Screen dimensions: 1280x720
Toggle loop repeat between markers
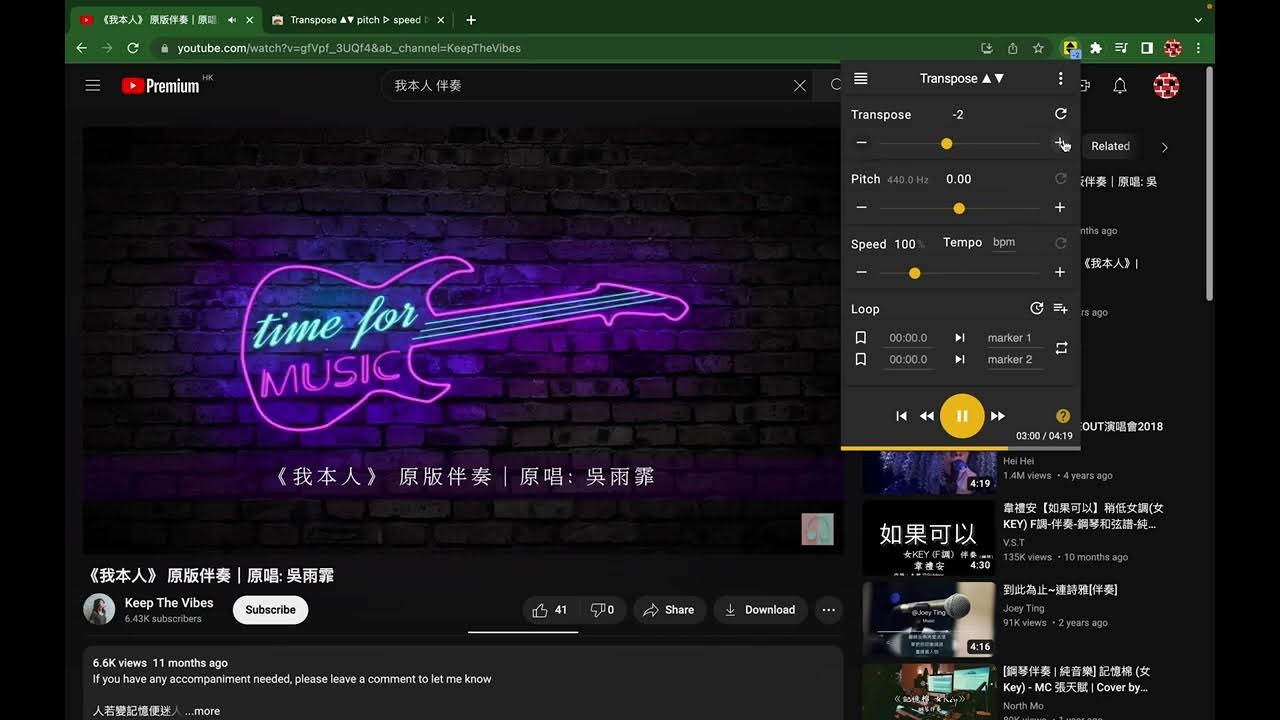[x=1061, y=348]
